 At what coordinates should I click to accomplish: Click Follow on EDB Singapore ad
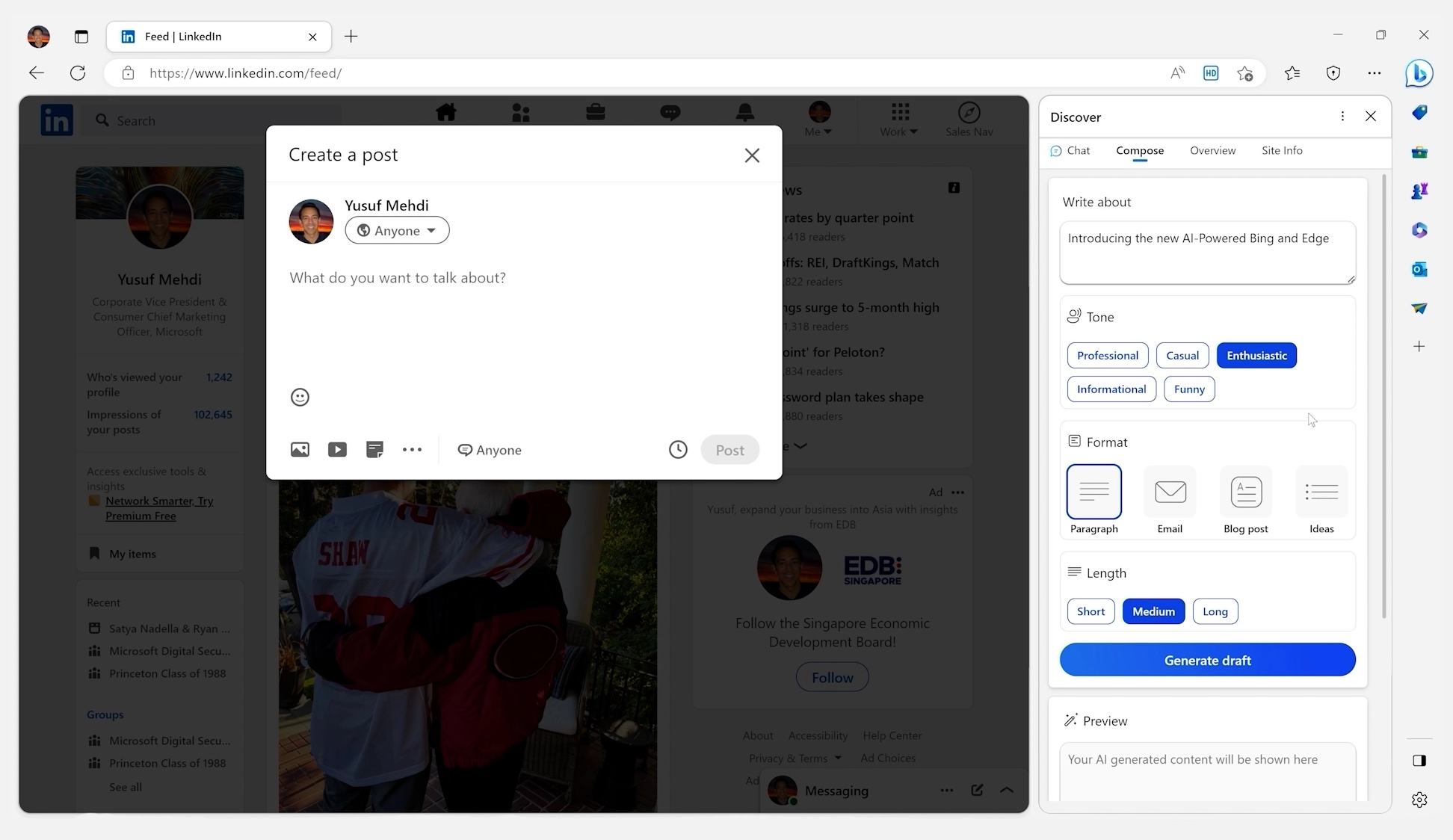(832, 677)
